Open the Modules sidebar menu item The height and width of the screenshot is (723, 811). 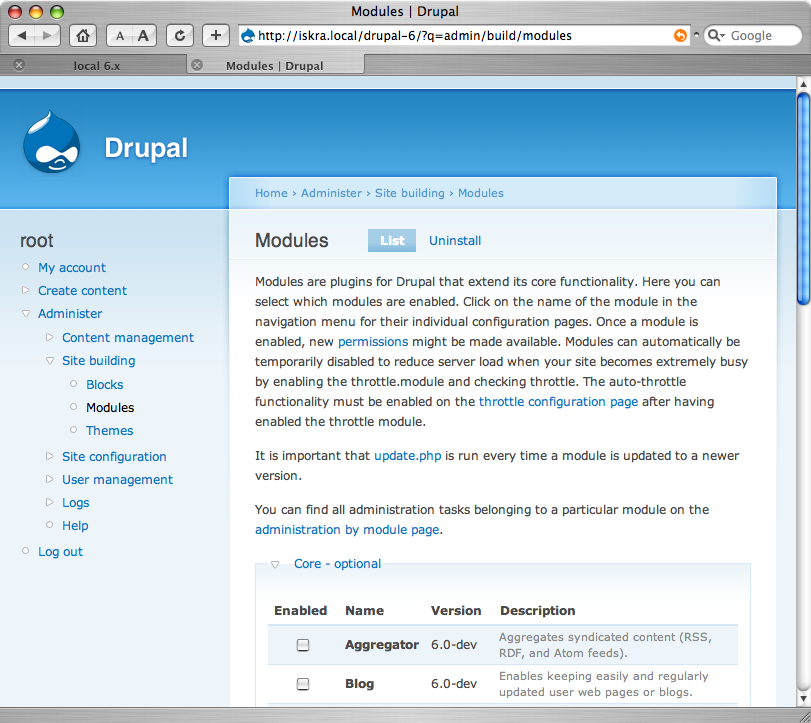(x=110, y=408)
